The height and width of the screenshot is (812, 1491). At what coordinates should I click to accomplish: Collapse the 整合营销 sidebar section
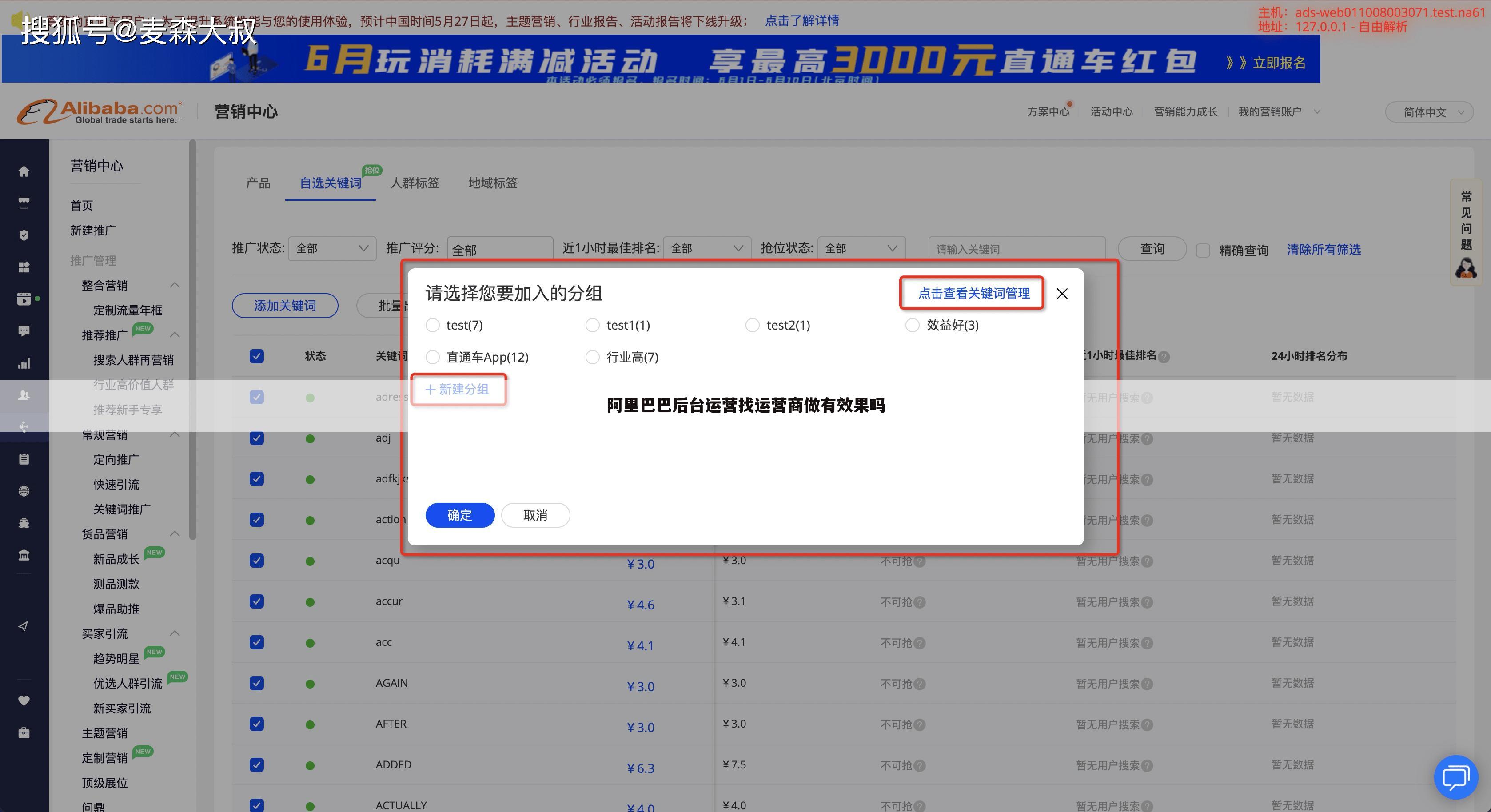coord(175,285)
